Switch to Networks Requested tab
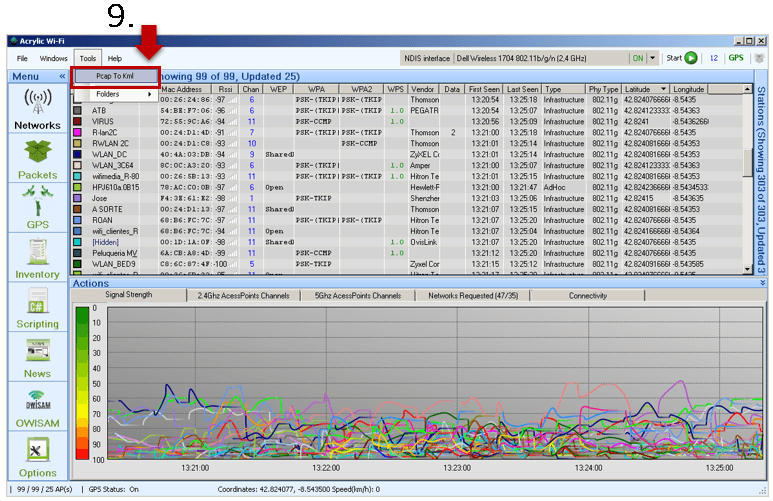Screen dimensions: 773x501 [x=473, y=296]
